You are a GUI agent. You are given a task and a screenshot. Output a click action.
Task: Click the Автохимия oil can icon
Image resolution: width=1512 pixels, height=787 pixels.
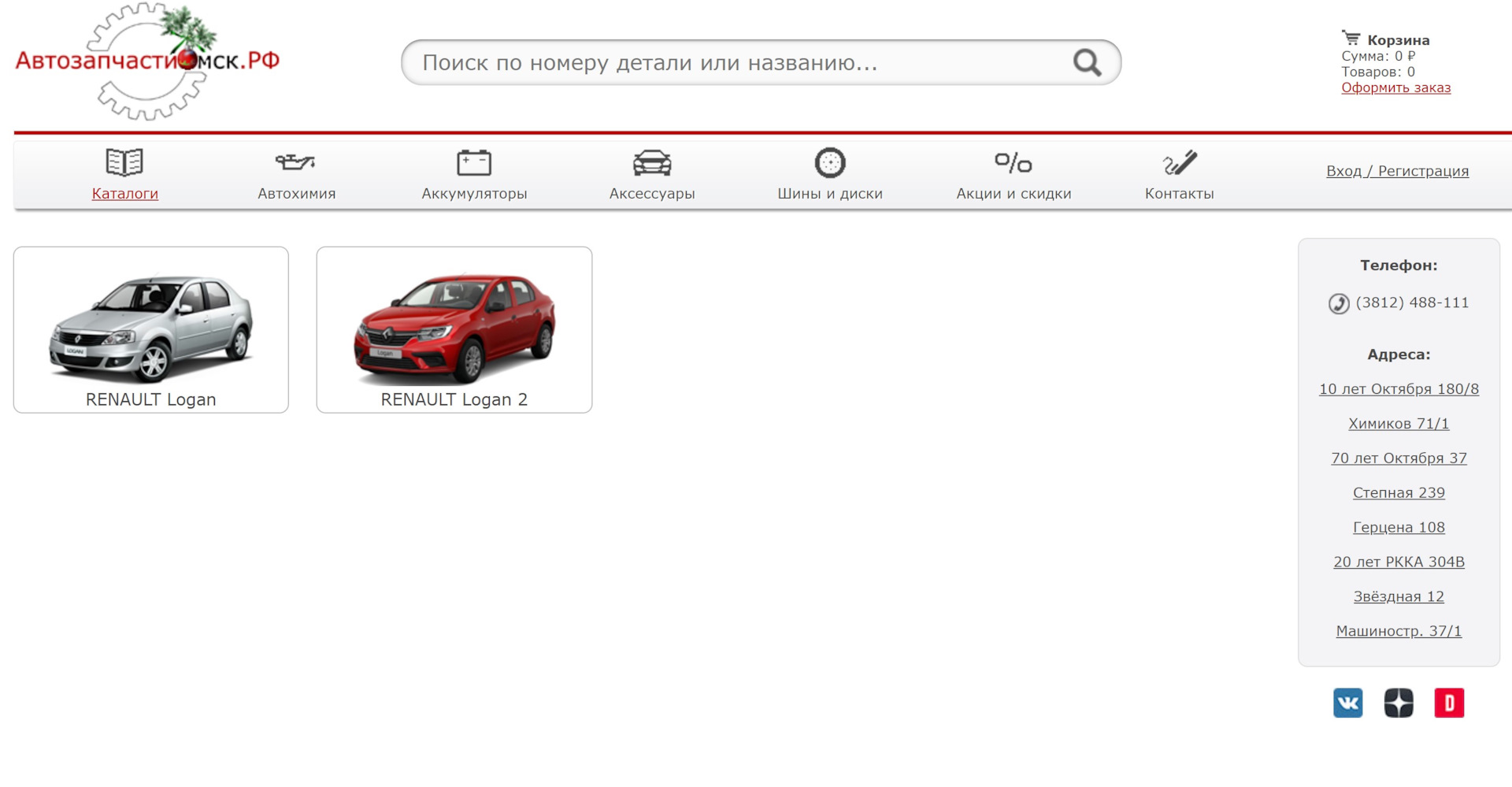[x=295, y=162]
